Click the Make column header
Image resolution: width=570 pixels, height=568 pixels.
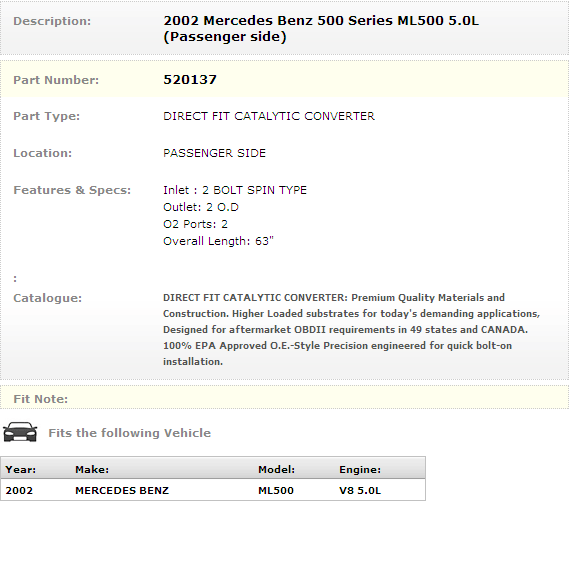(x=92, y=469)
